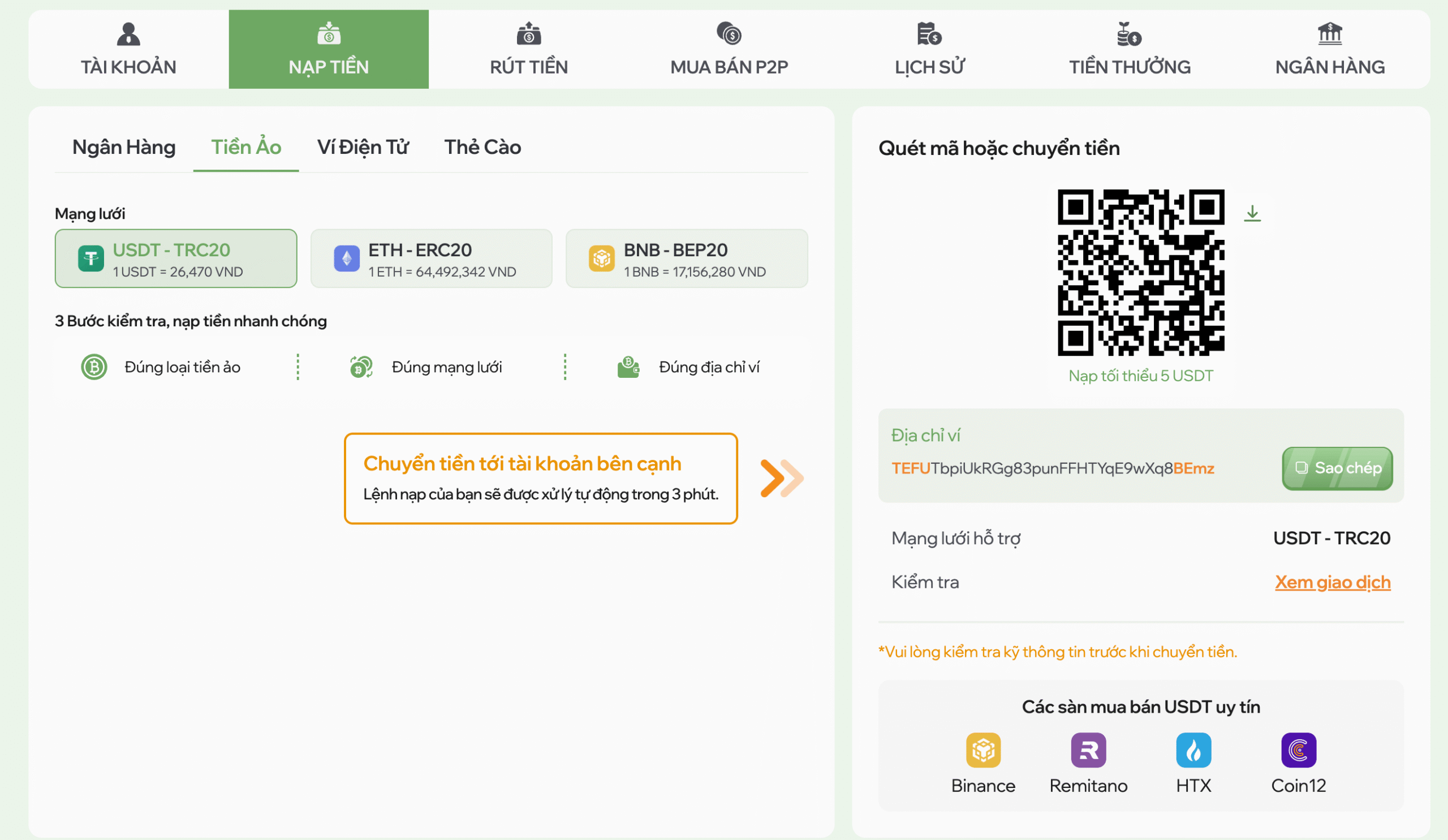Click the Remitano label text
Screen dimensions: 1448x840
click(x=1088, y=786)
